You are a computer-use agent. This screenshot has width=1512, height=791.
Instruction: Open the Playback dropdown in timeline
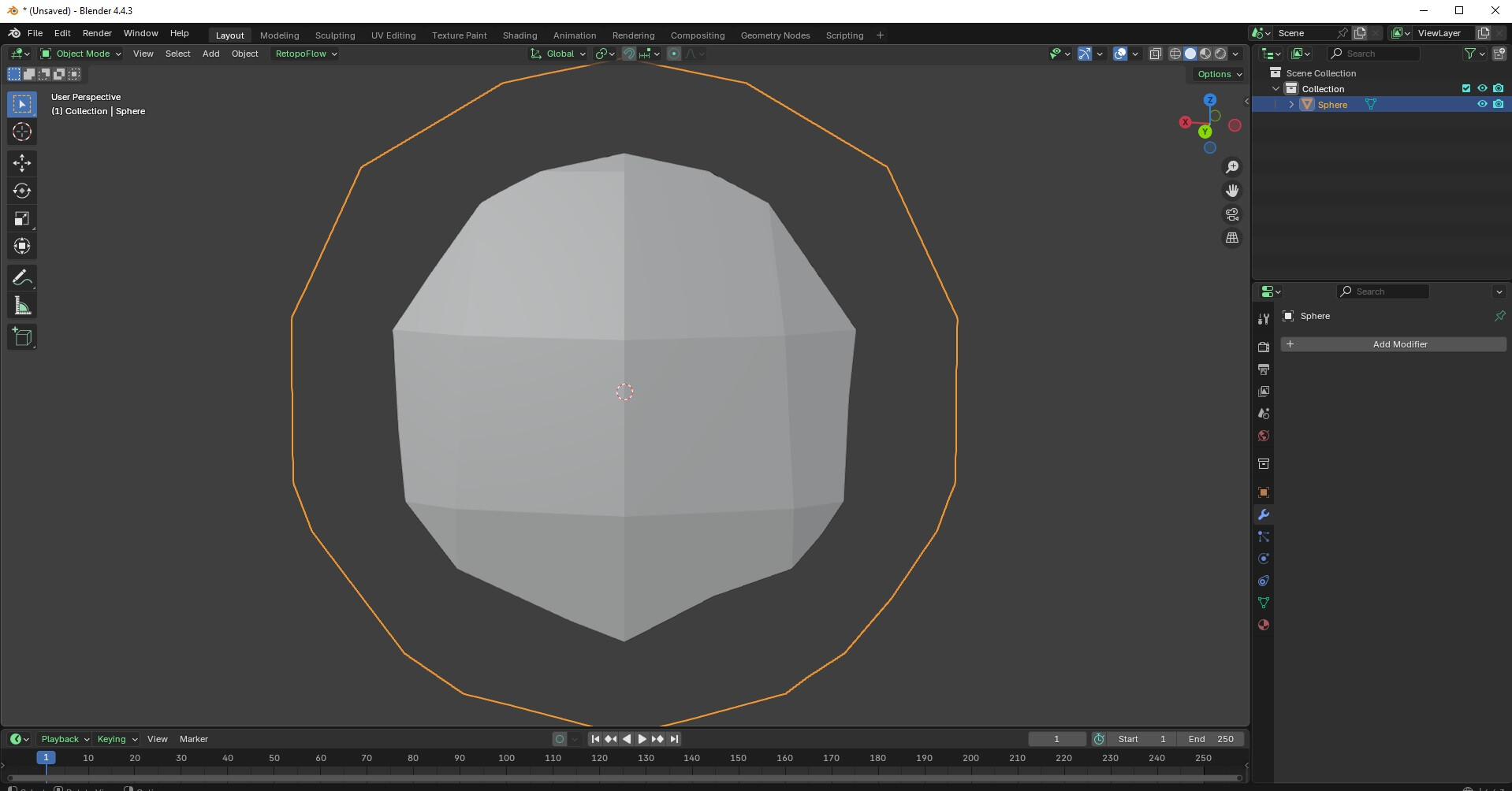tap(65, 739)
